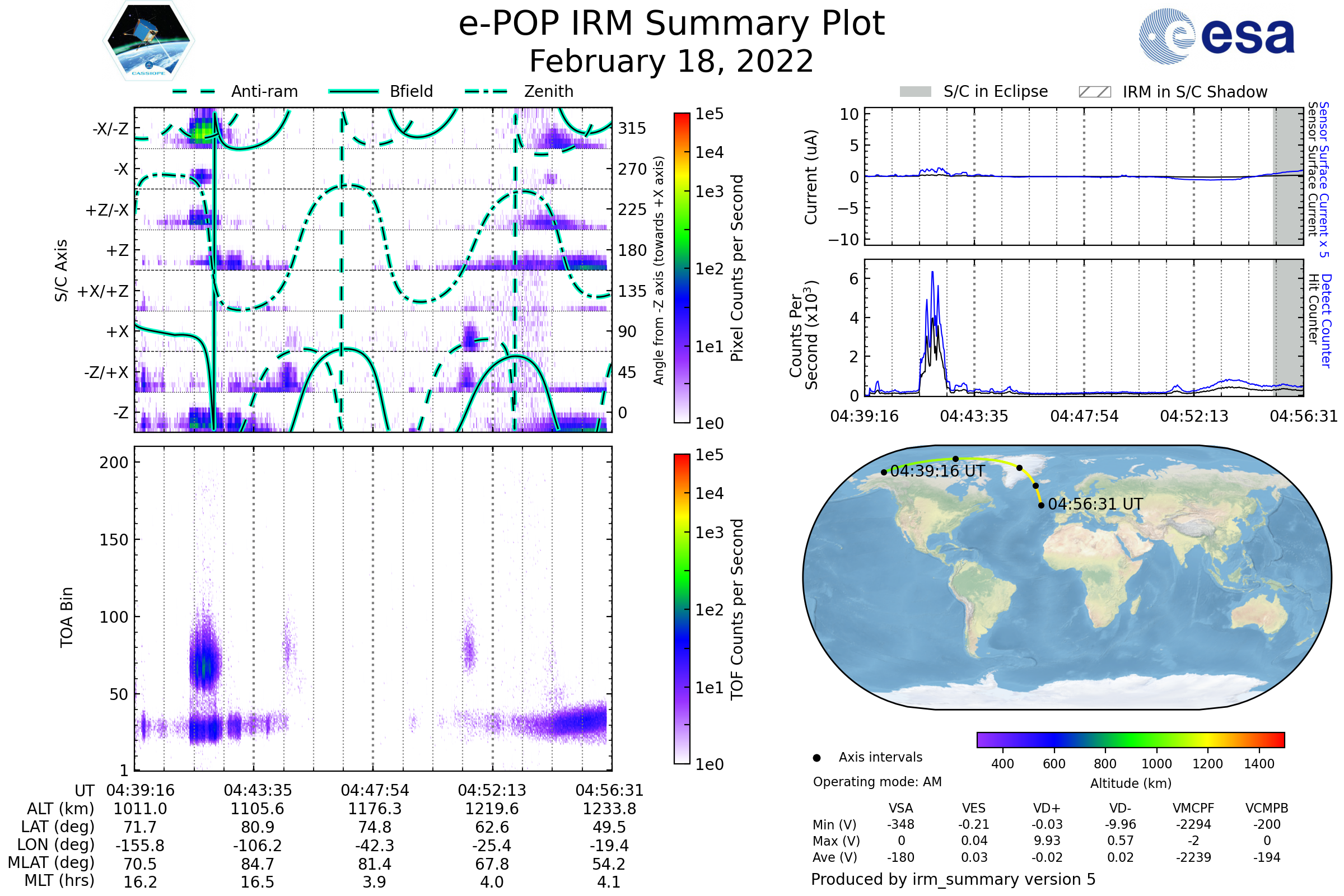The height and width of the screenshot is (896, 1344).
Task: Click the MLT (hrs) row label
Action: click(x=59, y=880)
